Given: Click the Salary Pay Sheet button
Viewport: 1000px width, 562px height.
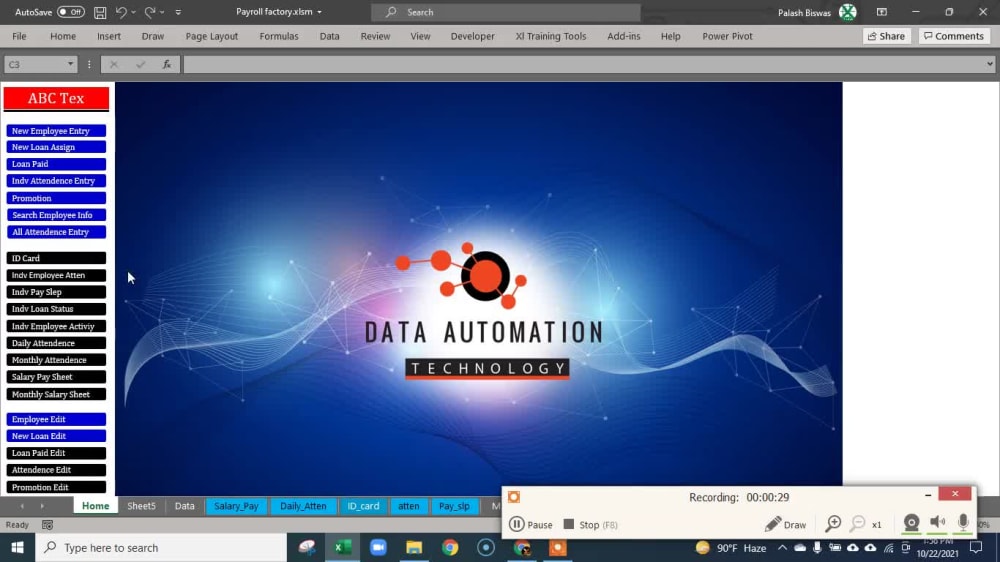Looking at the screenshot, I should click(56, 377).
